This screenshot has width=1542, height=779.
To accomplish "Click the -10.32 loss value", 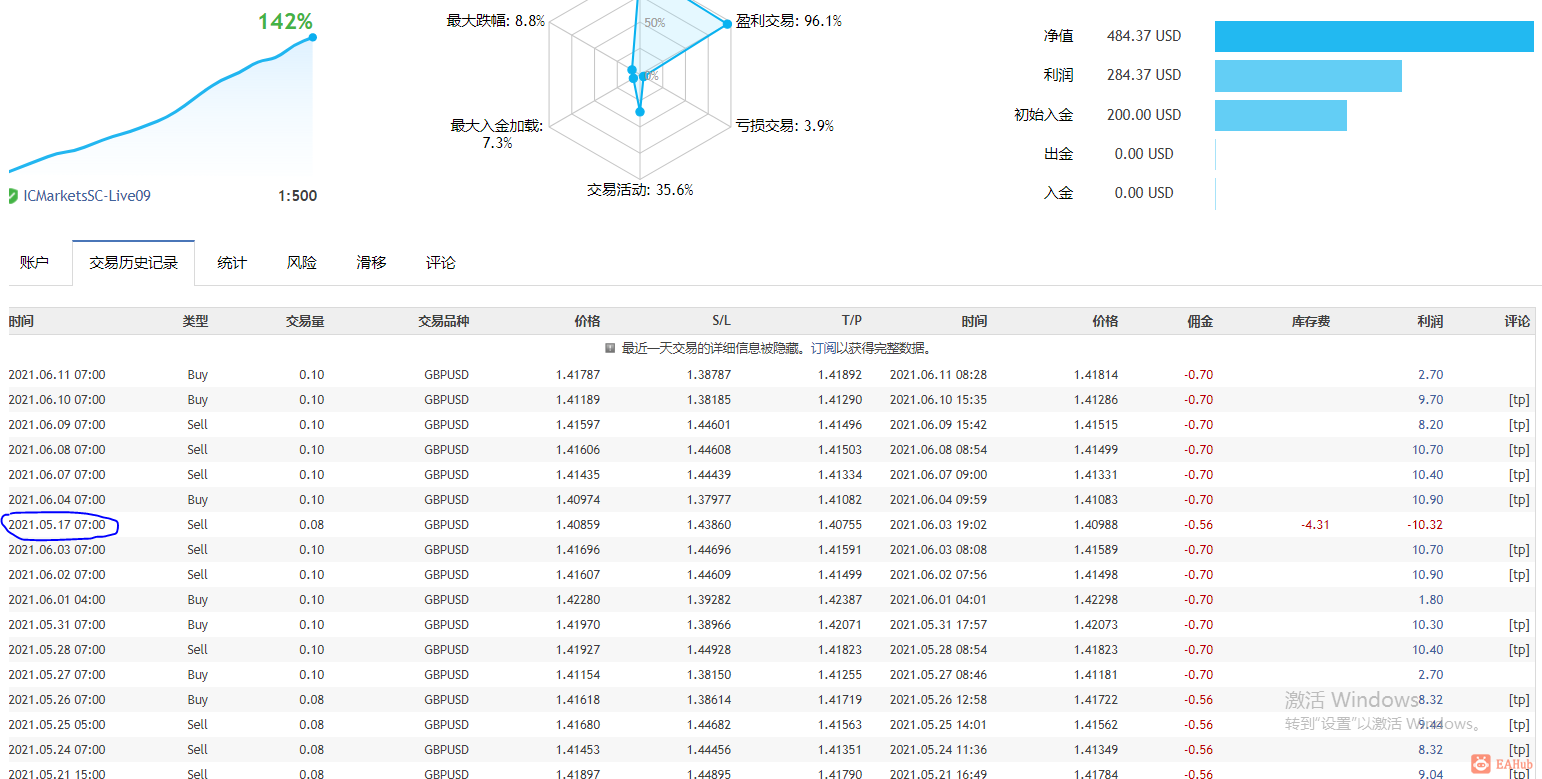I will tap(1424, 525).
